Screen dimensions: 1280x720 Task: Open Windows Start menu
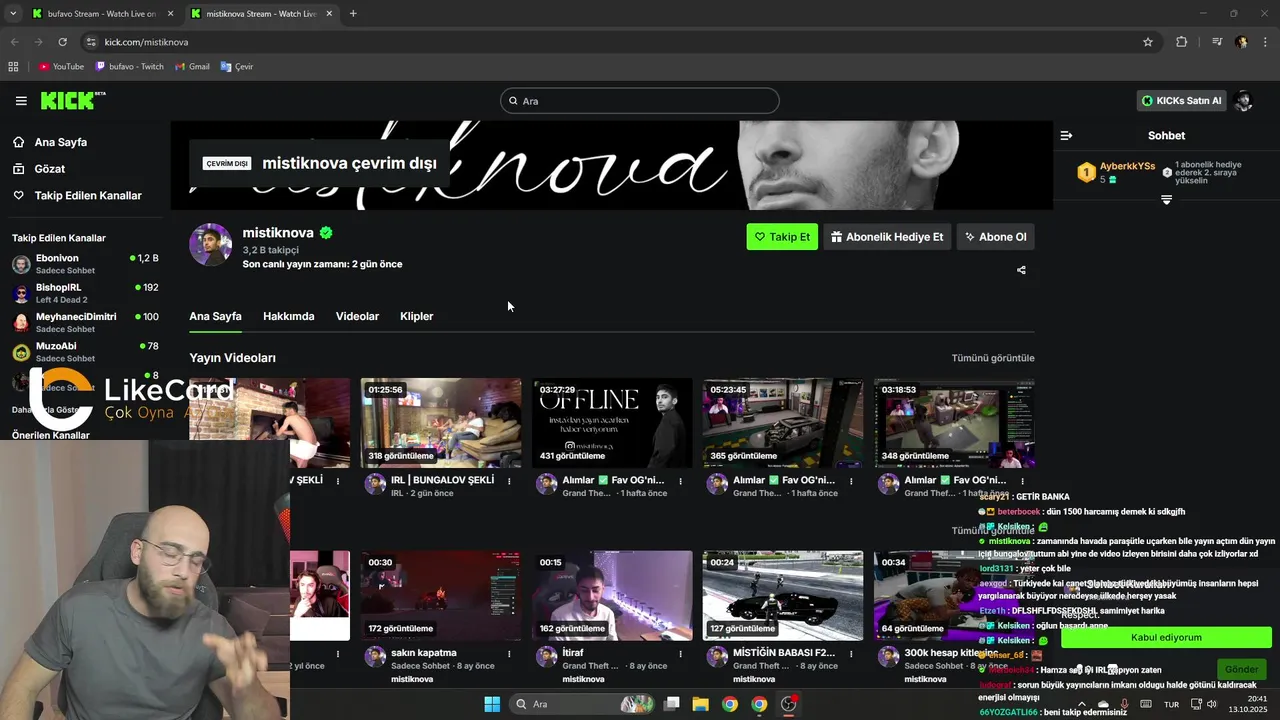(492, 704)
